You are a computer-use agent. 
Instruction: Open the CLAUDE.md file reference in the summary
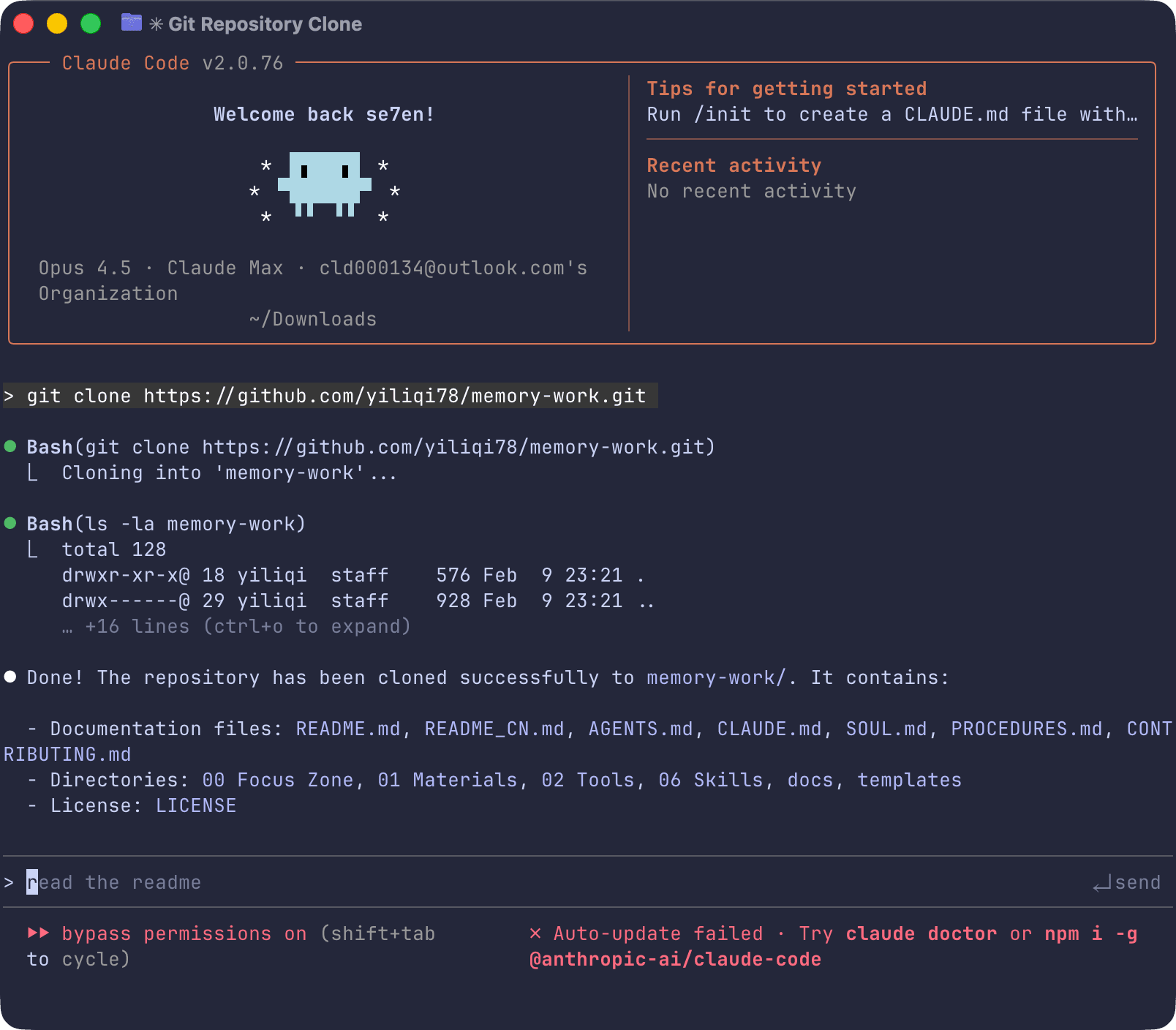[769, 729]
